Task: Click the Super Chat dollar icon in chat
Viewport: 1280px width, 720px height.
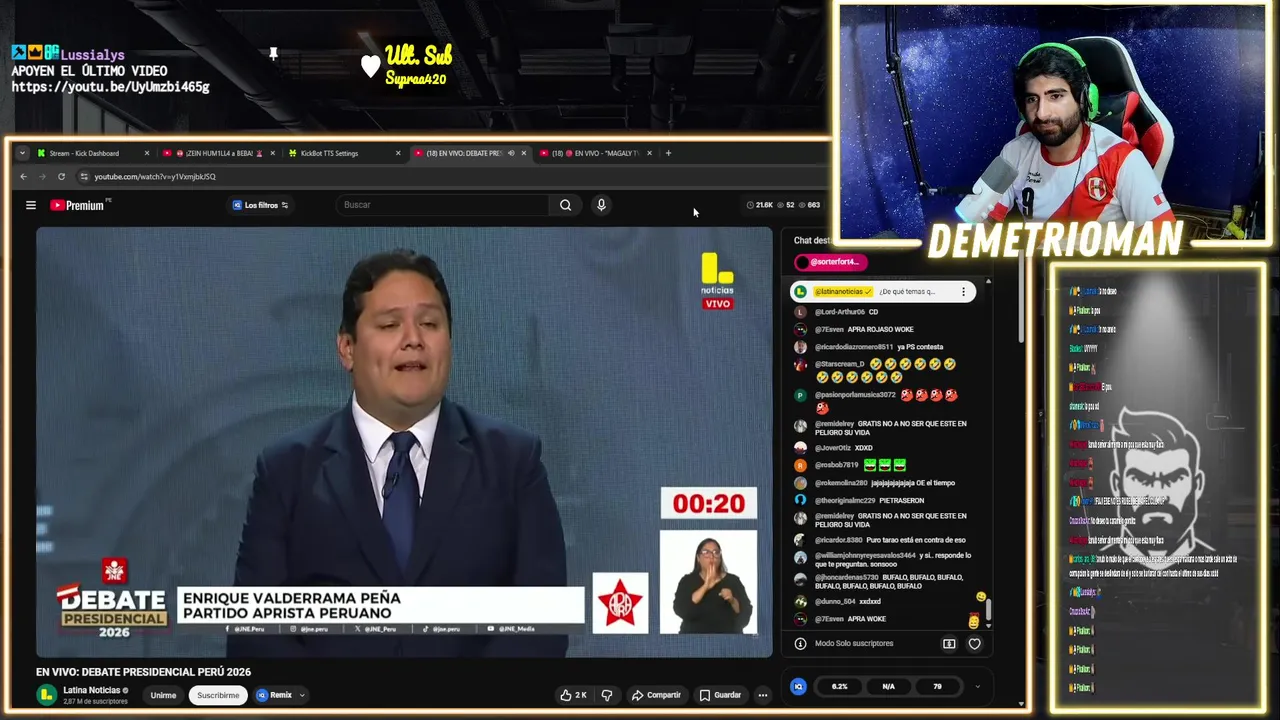Action: [x=949, y=644]
